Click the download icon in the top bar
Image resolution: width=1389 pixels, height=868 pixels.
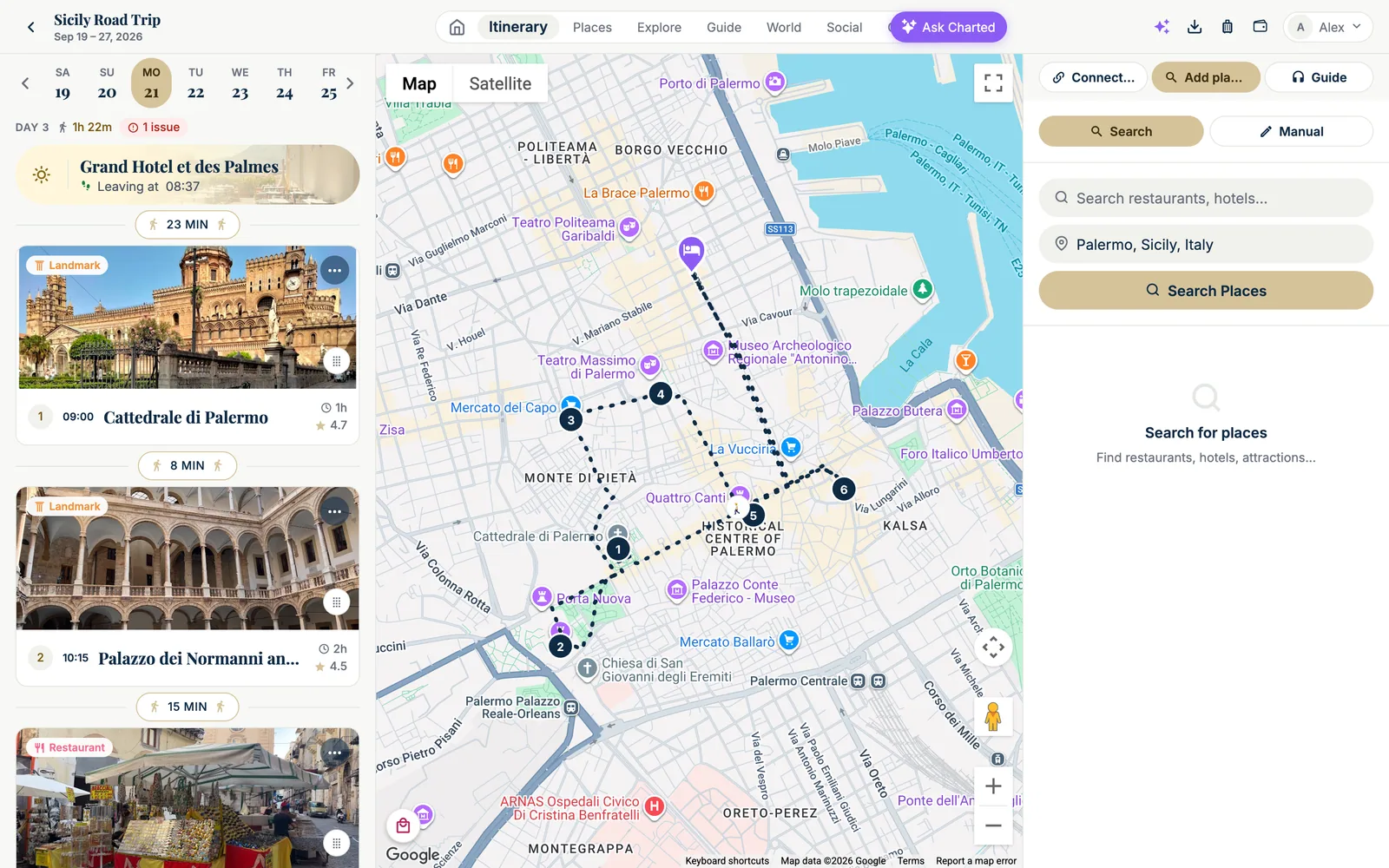click(x=1195, y=27)
